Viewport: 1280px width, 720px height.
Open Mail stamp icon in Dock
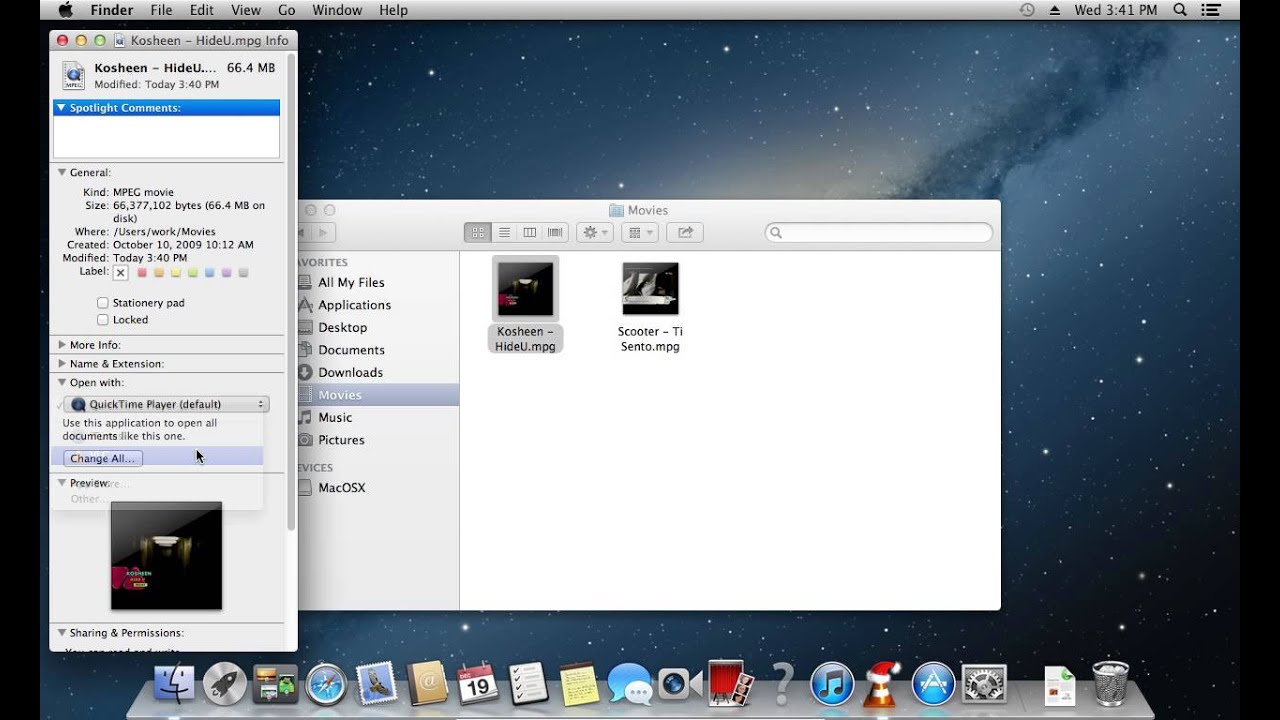point(377,684)
